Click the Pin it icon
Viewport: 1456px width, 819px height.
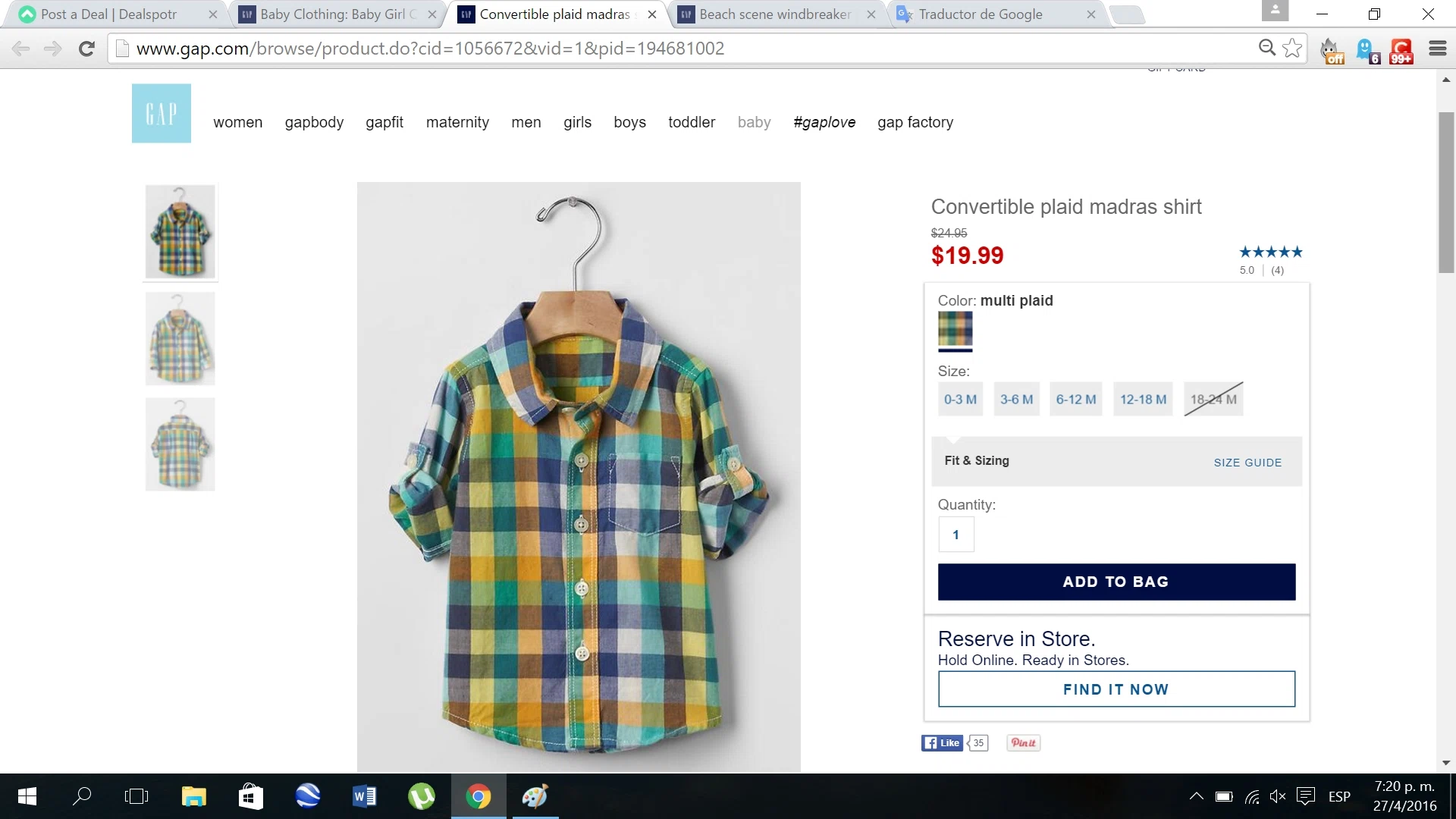point(1023,743)
